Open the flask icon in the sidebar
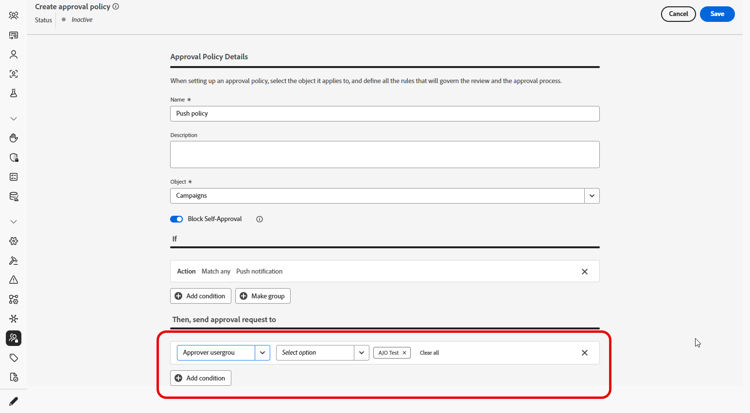The height and width of the screenshot is (413, 750). tap(14, 93)
